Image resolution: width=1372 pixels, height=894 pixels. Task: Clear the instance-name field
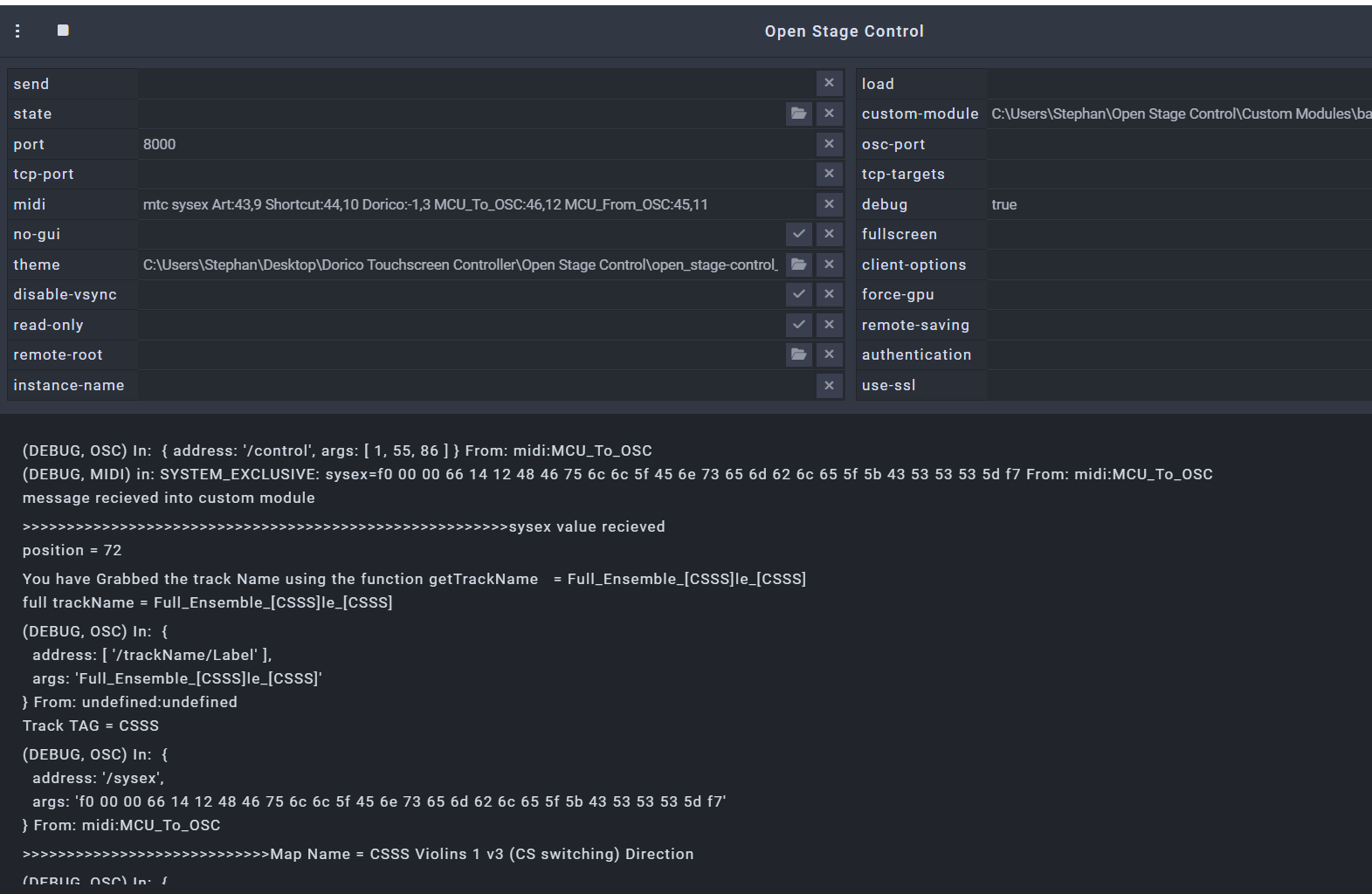click(829, 385)
